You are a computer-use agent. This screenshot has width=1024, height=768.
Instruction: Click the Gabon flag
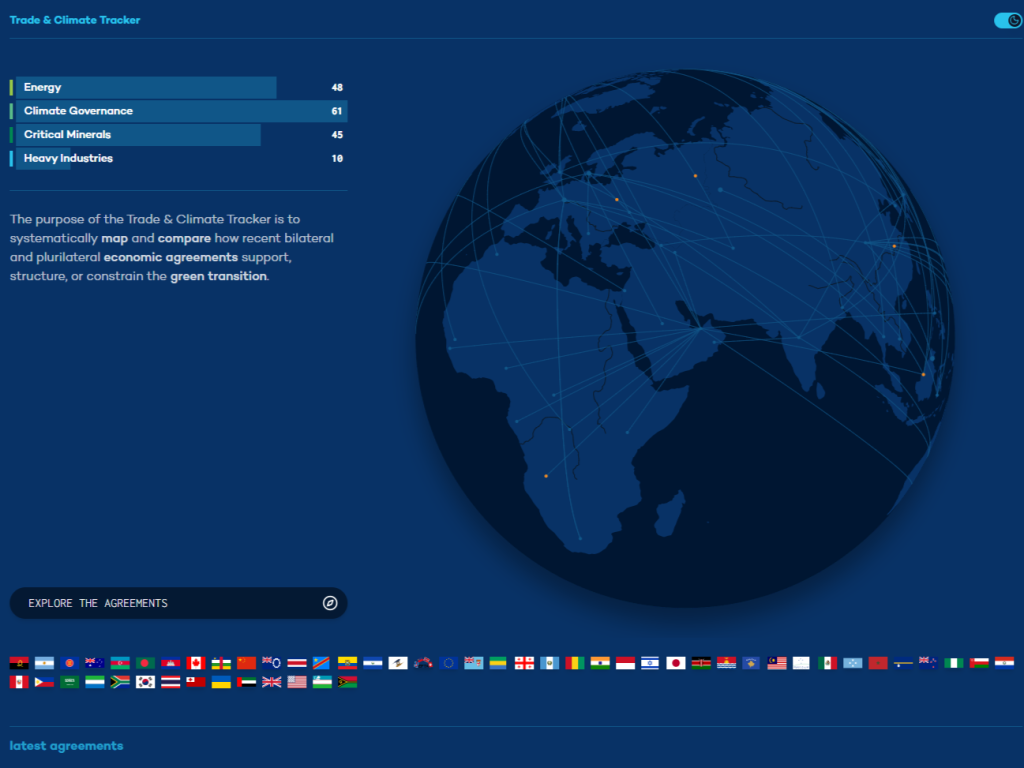coord(498,663)
